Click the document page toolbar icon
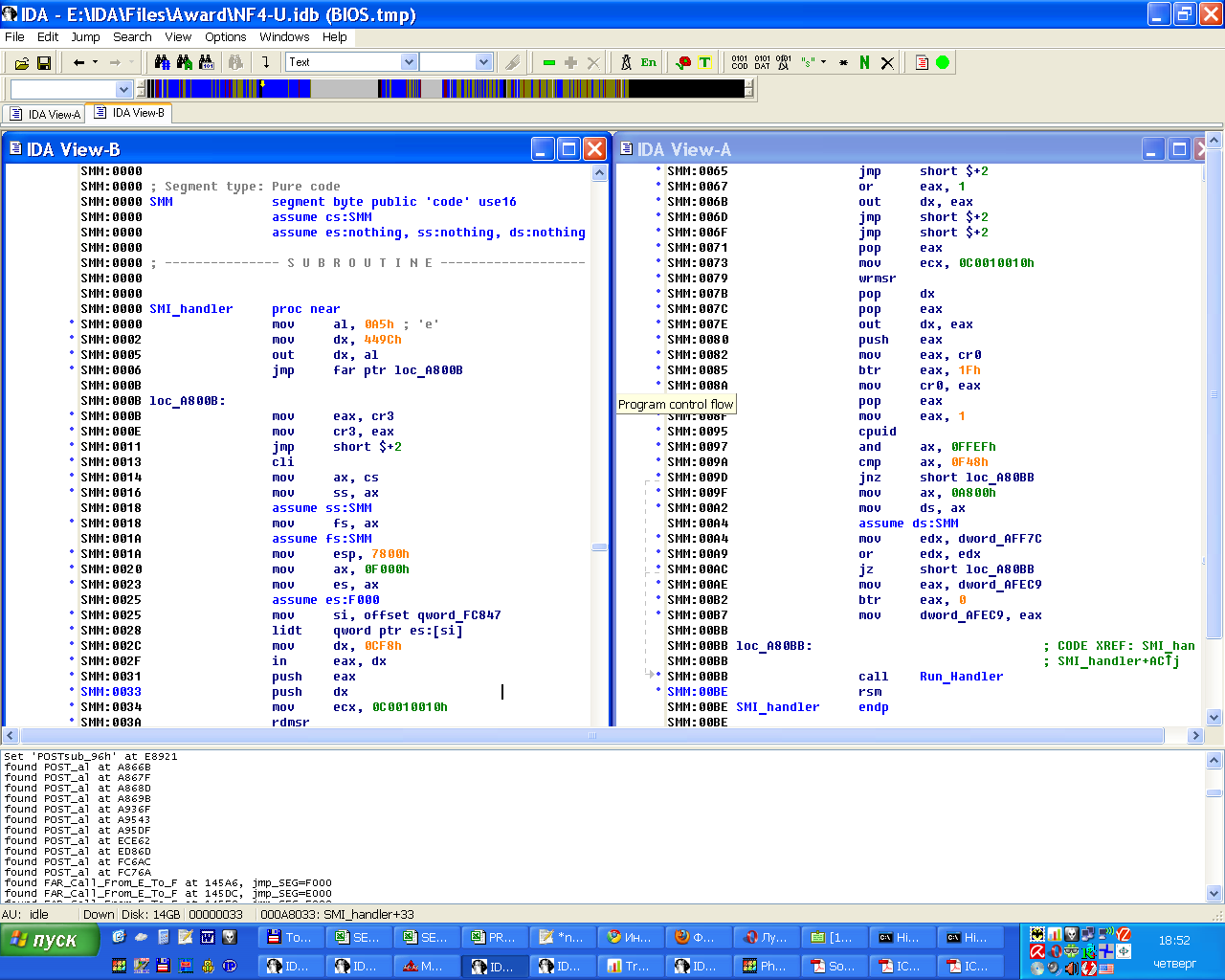The width and height of the screenshot is (1225, 980). pos(922,63)
